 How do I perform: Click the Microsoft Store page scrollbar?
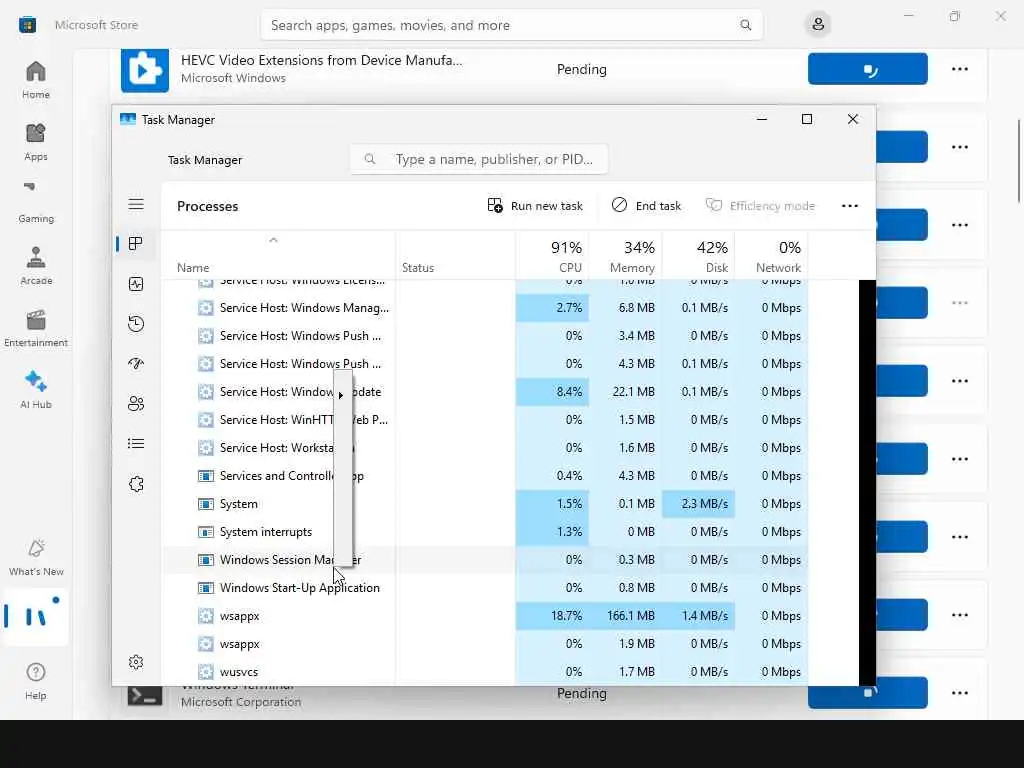click(1019, 161)
